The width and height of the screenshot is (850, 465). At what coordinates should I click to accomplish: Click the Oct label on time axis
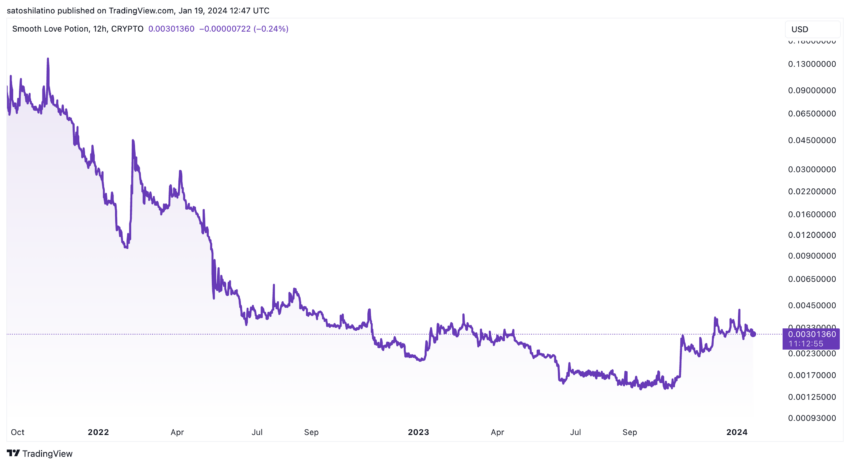(17, 432)
